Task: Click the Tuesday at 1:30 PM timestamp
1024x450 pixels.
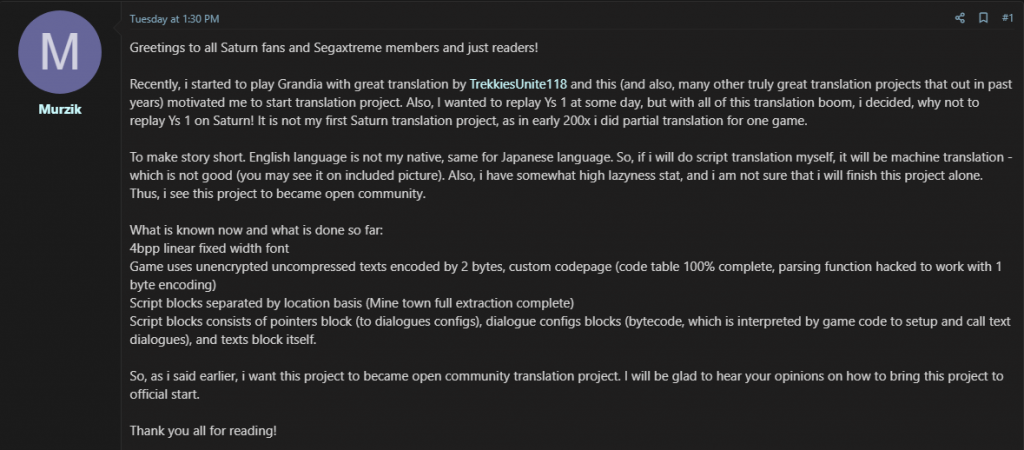Action: coord(174,19)
